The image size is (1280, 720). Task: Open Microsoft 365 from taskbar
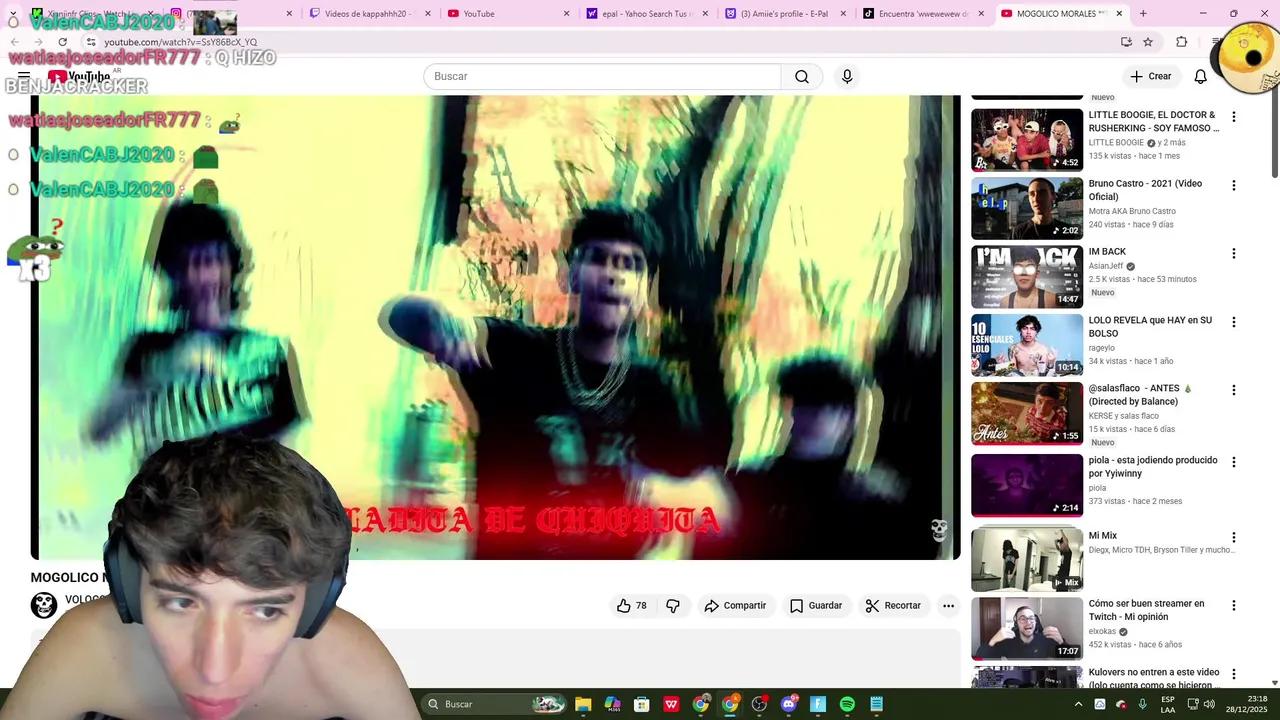click(x=612, y=704)
